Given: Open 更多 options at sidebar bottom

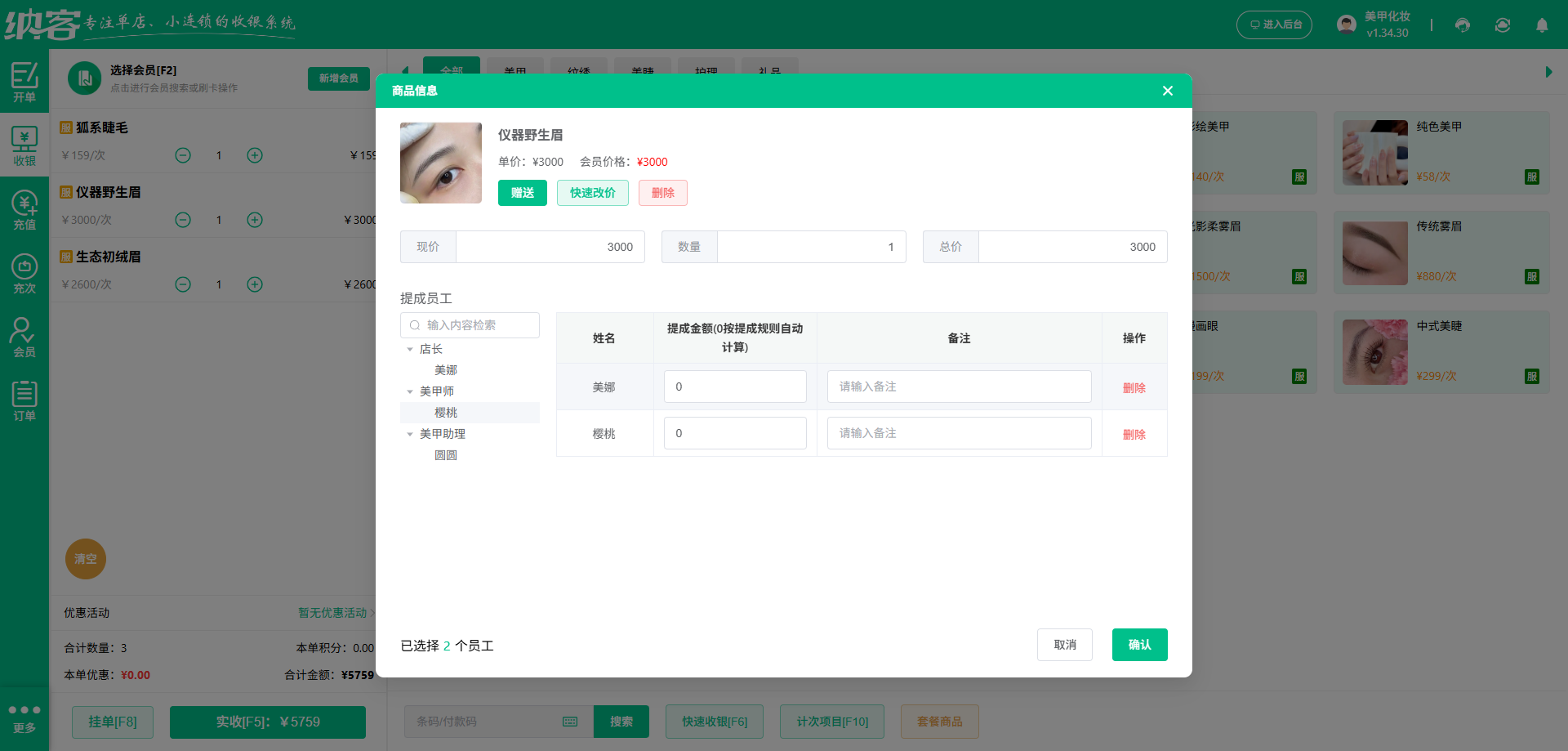Looking at the screenshot, I should click(x=24, y=717).
